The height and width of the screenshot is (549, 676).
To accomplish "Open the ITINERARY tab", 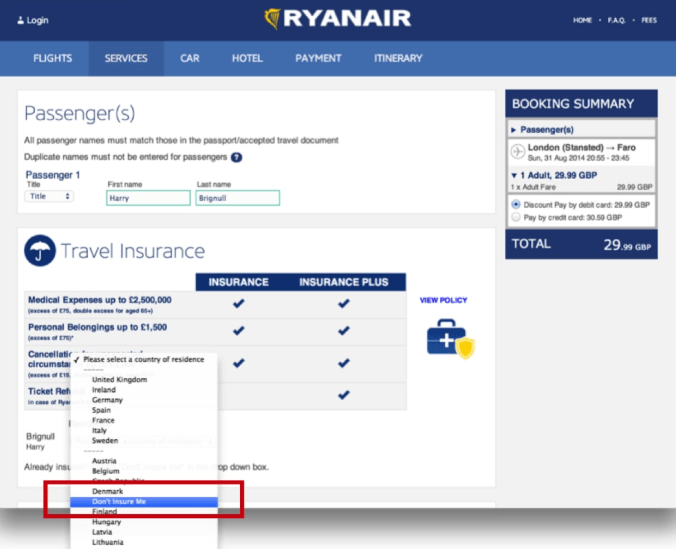I will pos(398,58).
